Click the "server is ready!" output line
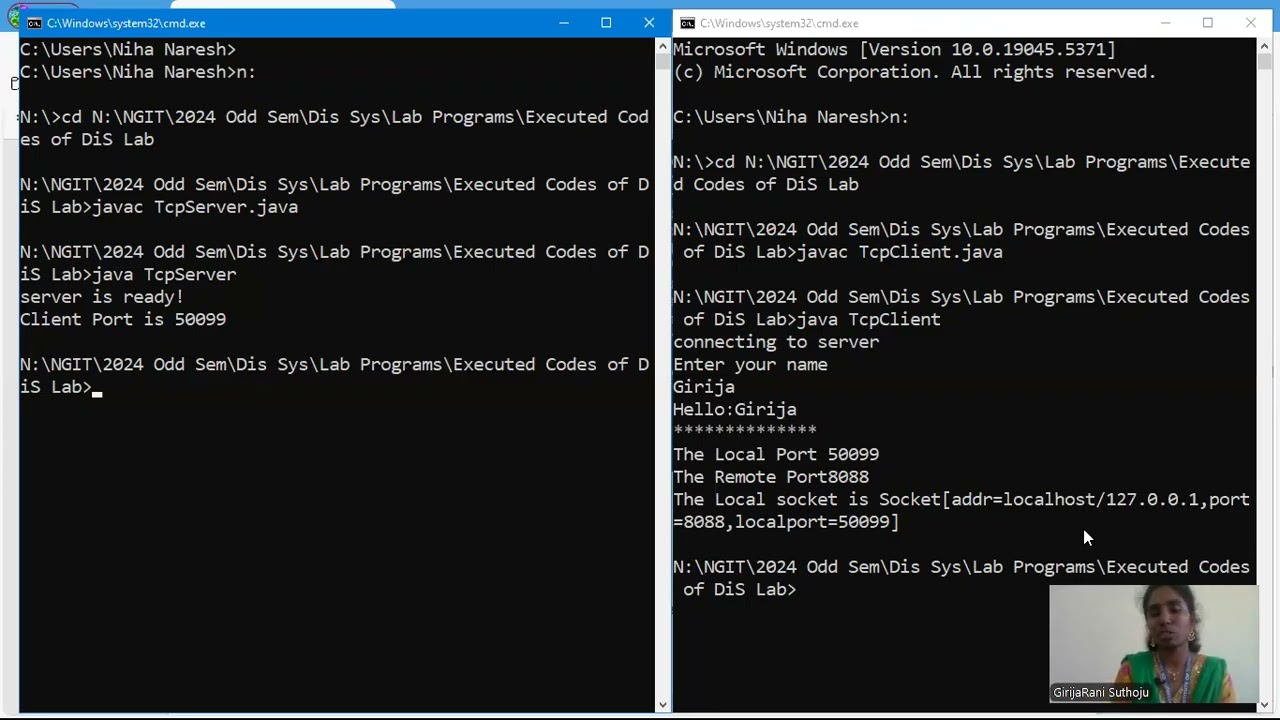This screenshot has height=720, width=1280. [x=102, y=297]
